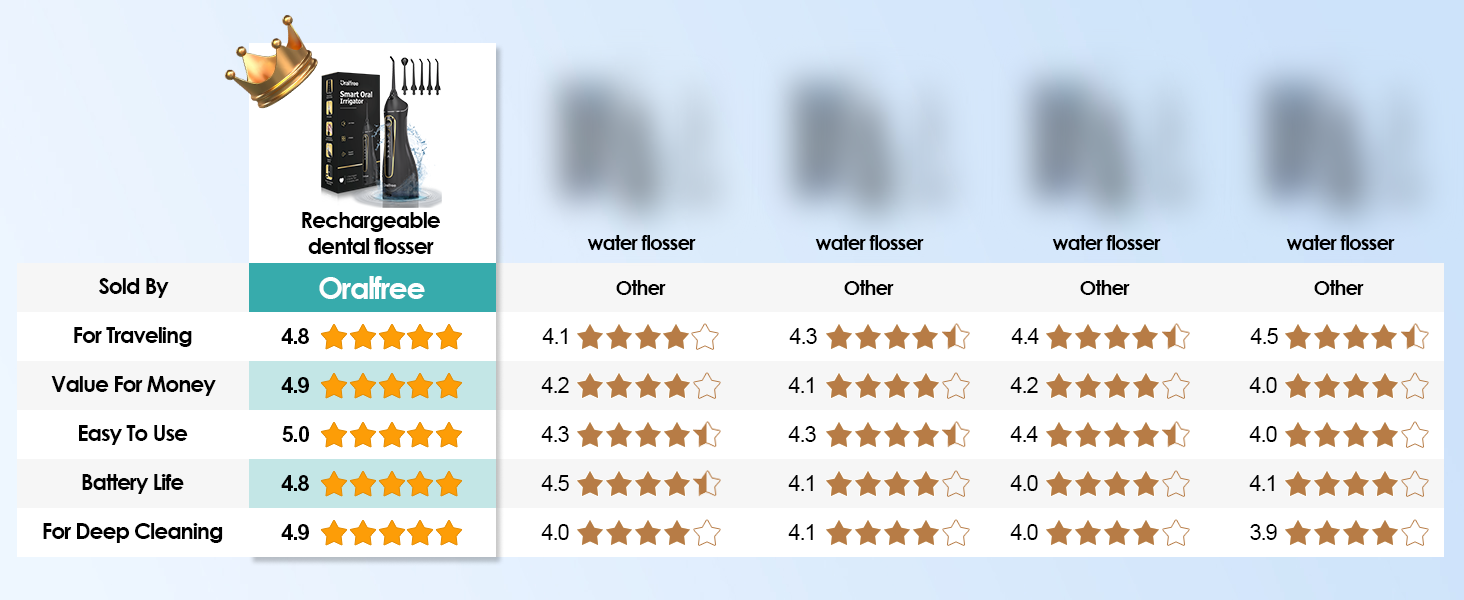Screen dimensions: 1464x600
Task: Click Oralfree's 4.8 Battery Life stars
Action: [392, 484]
